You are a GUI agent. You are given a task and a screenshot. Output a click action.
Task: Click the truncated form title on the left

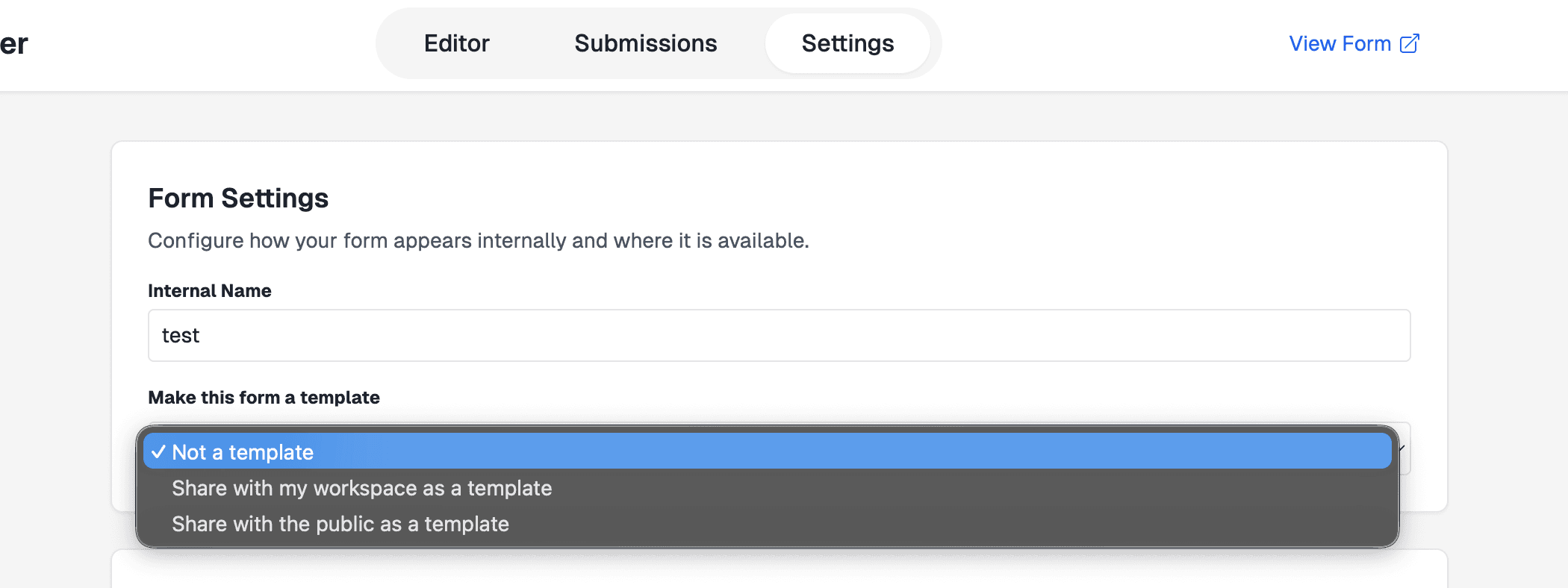pos(15,43)
